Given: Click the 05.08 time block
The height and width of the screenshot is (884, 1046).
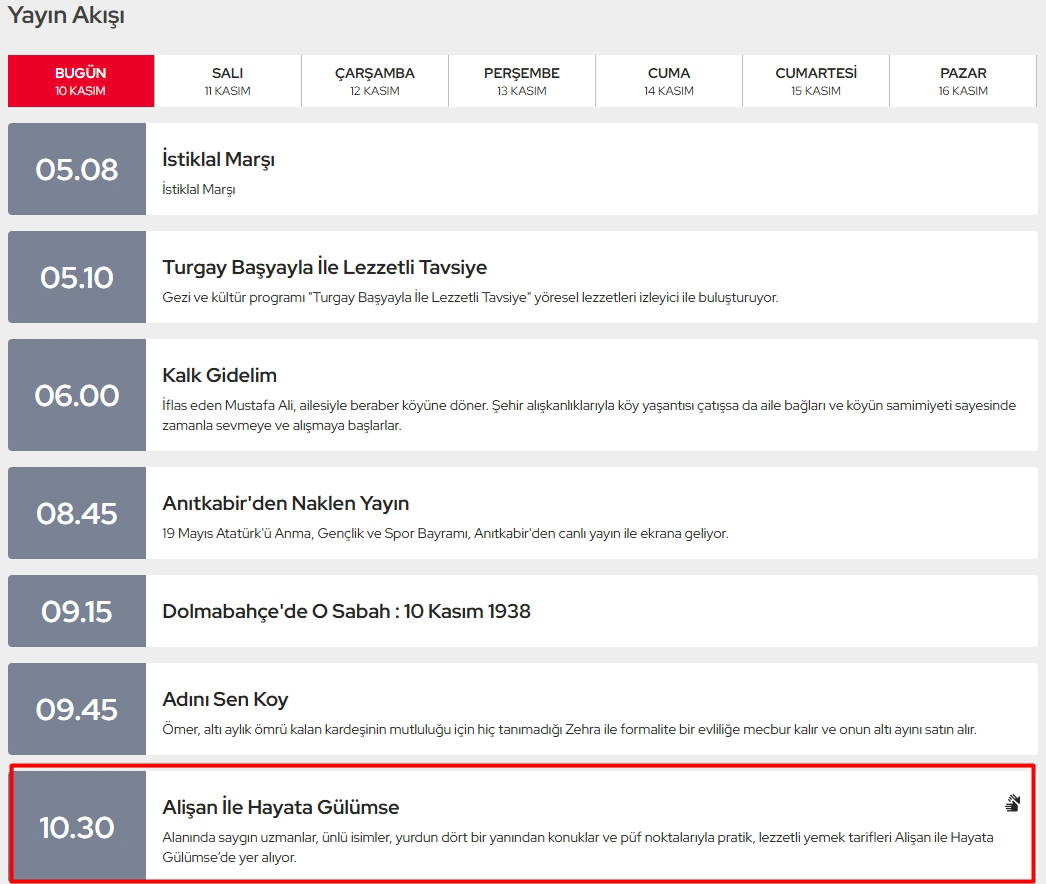Looking at the screenshot, I should 77,169.
